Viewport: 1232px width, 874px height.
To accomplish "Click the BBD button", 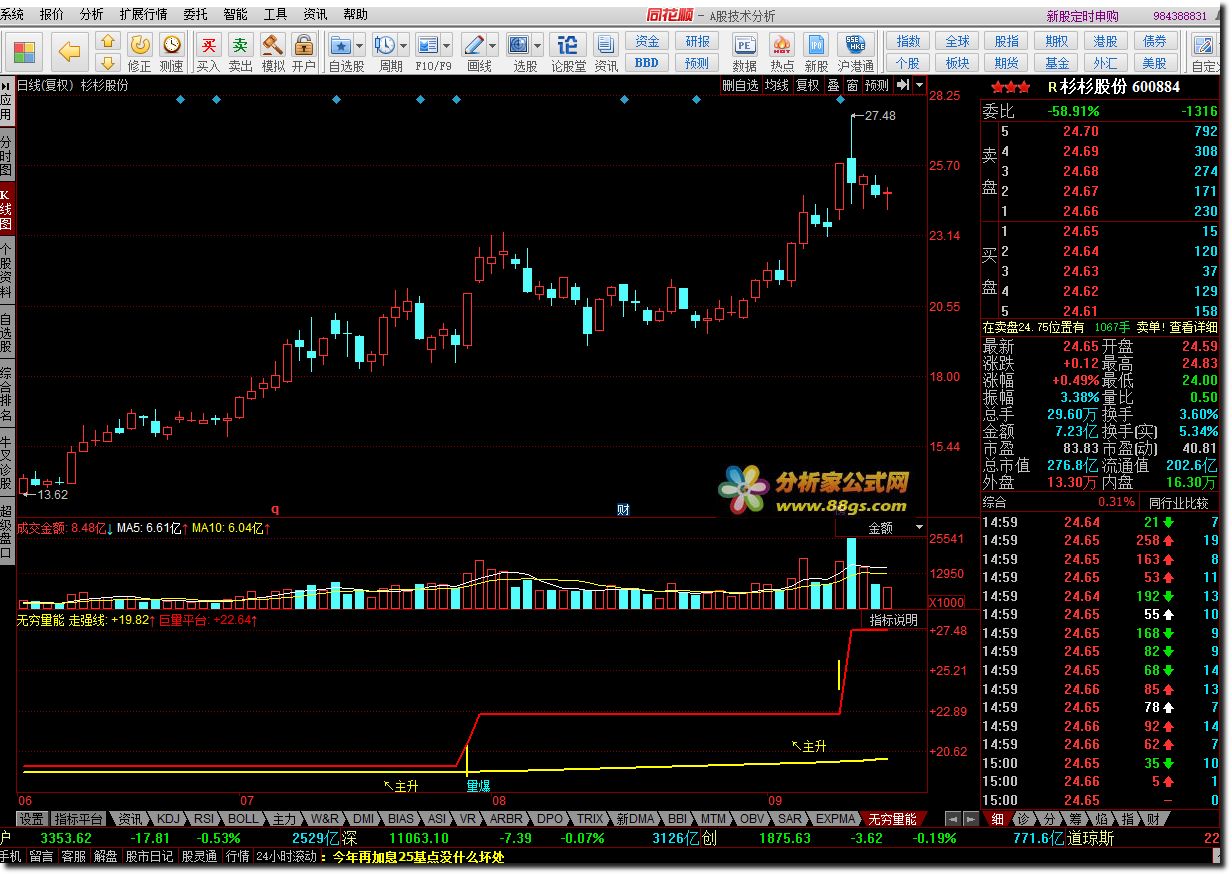I will point(647,62).
